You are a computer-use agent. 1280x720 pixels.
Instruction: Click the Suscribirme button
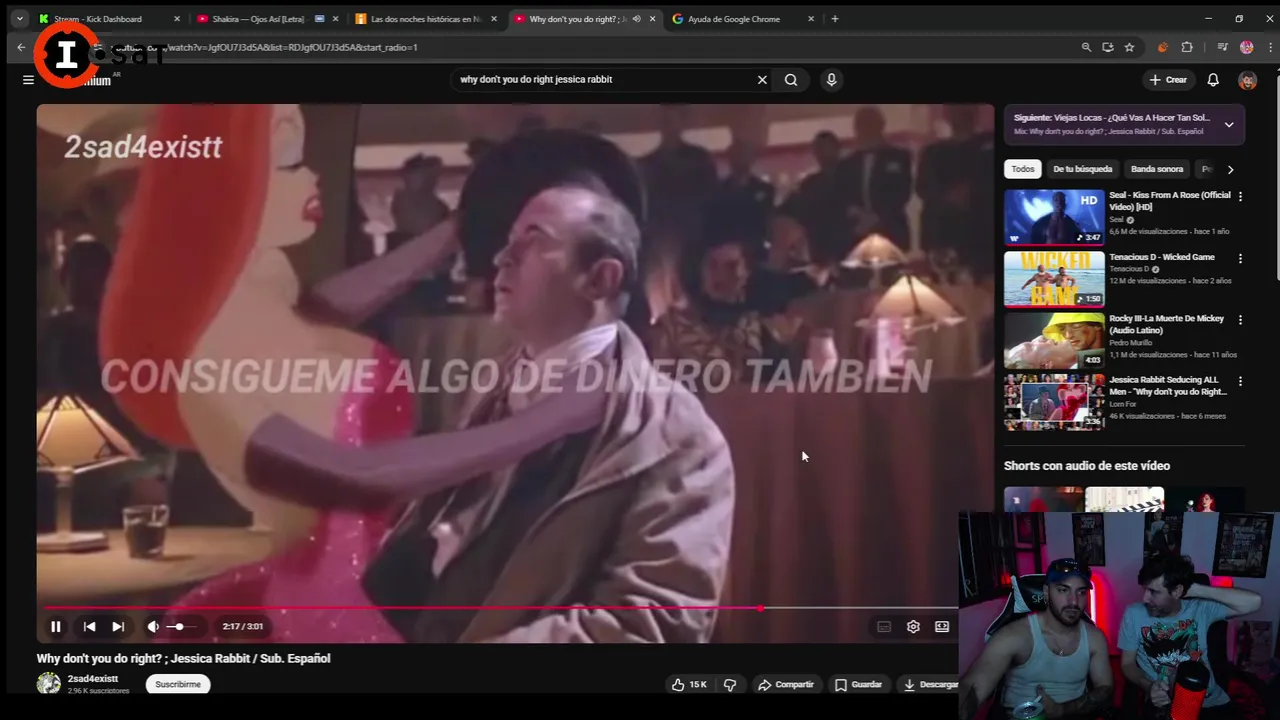(178, 684)
